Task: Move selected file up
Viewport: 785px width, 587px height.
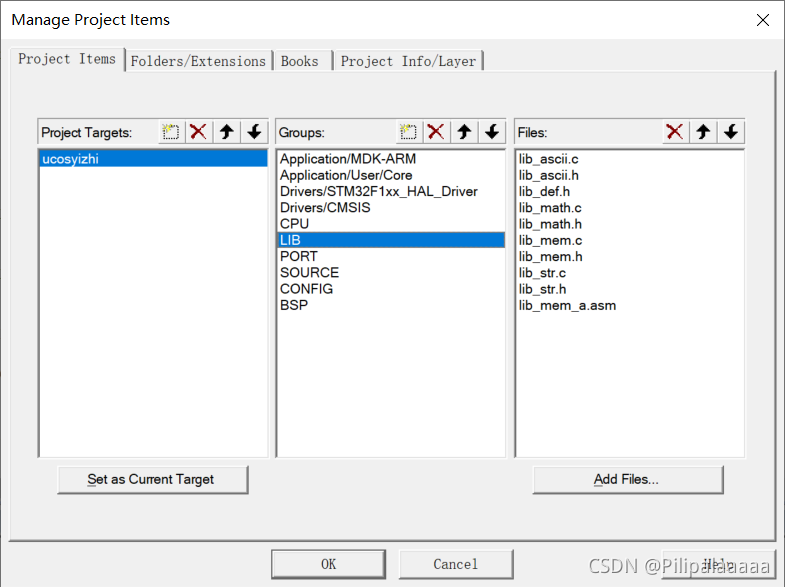Action: pos(703,132)
